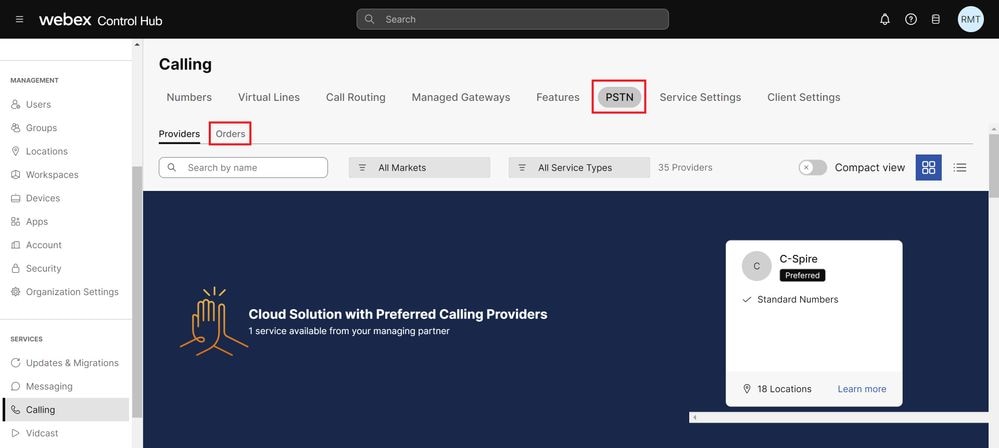Click the Workspaces icon in the sidebar

[16, 175]
